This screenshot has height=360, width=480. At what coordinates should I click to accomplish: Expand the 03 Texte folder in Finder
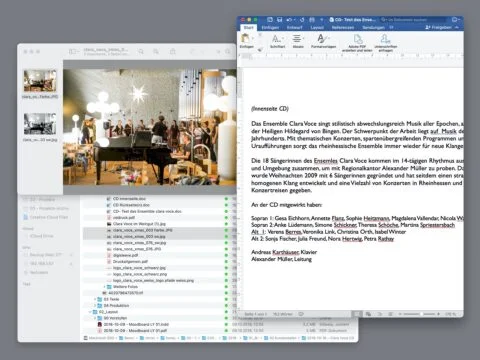pyautogui.click(x=95, y=299)
